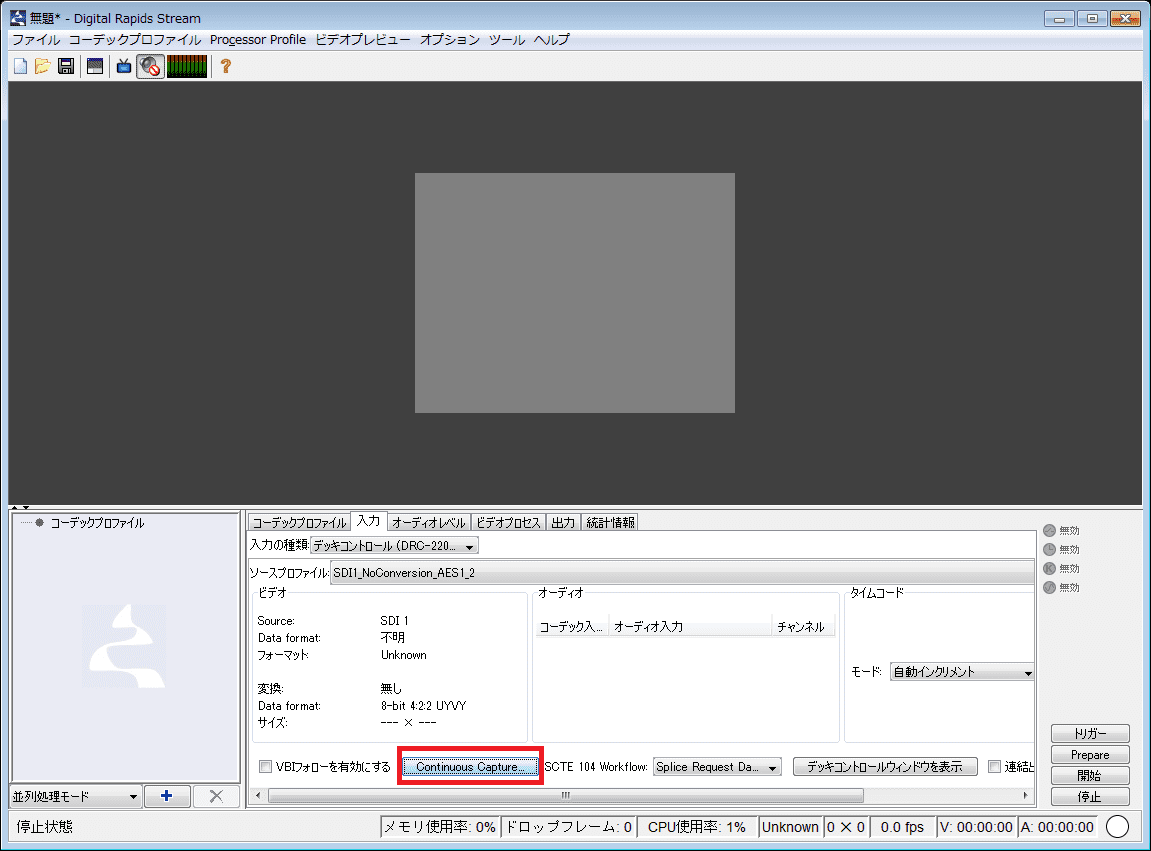This screenshot has height=851, width=1151.
Task: Click the Continuous Capture... button
Action: coord(470,767)
